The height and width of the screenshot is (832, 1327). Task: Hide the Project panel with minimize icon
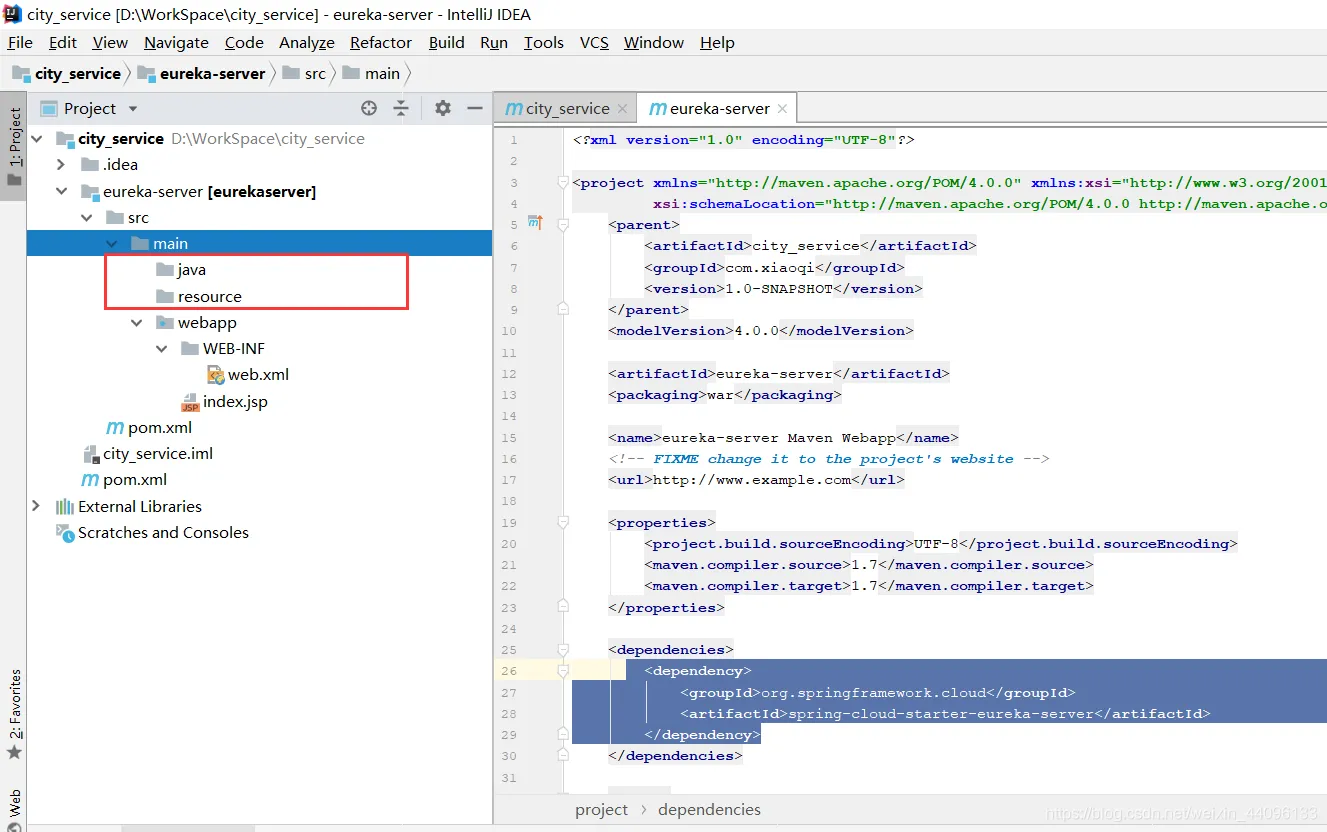[475, 108]
